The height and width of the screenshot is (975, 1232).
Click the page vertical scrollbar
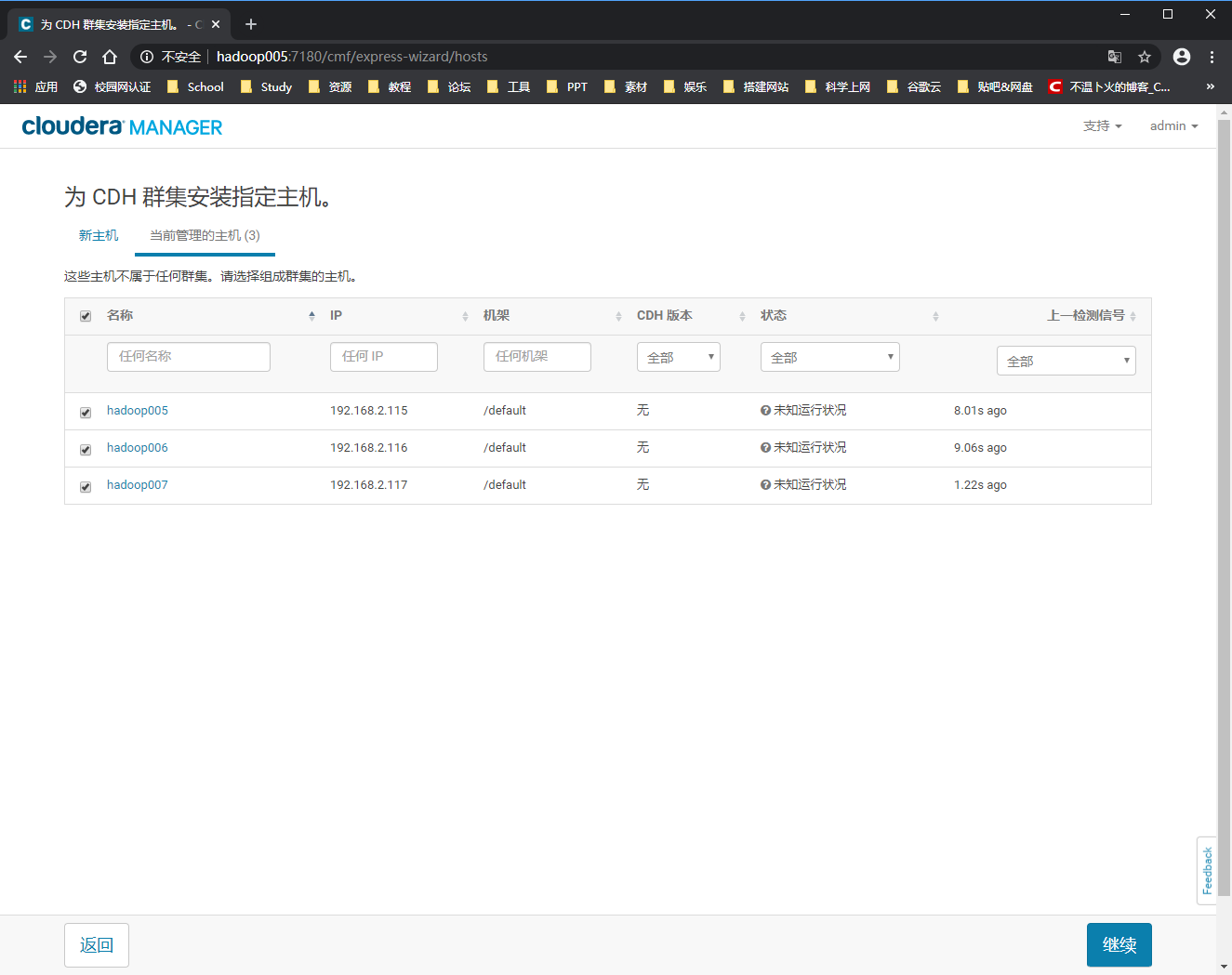1224,507
